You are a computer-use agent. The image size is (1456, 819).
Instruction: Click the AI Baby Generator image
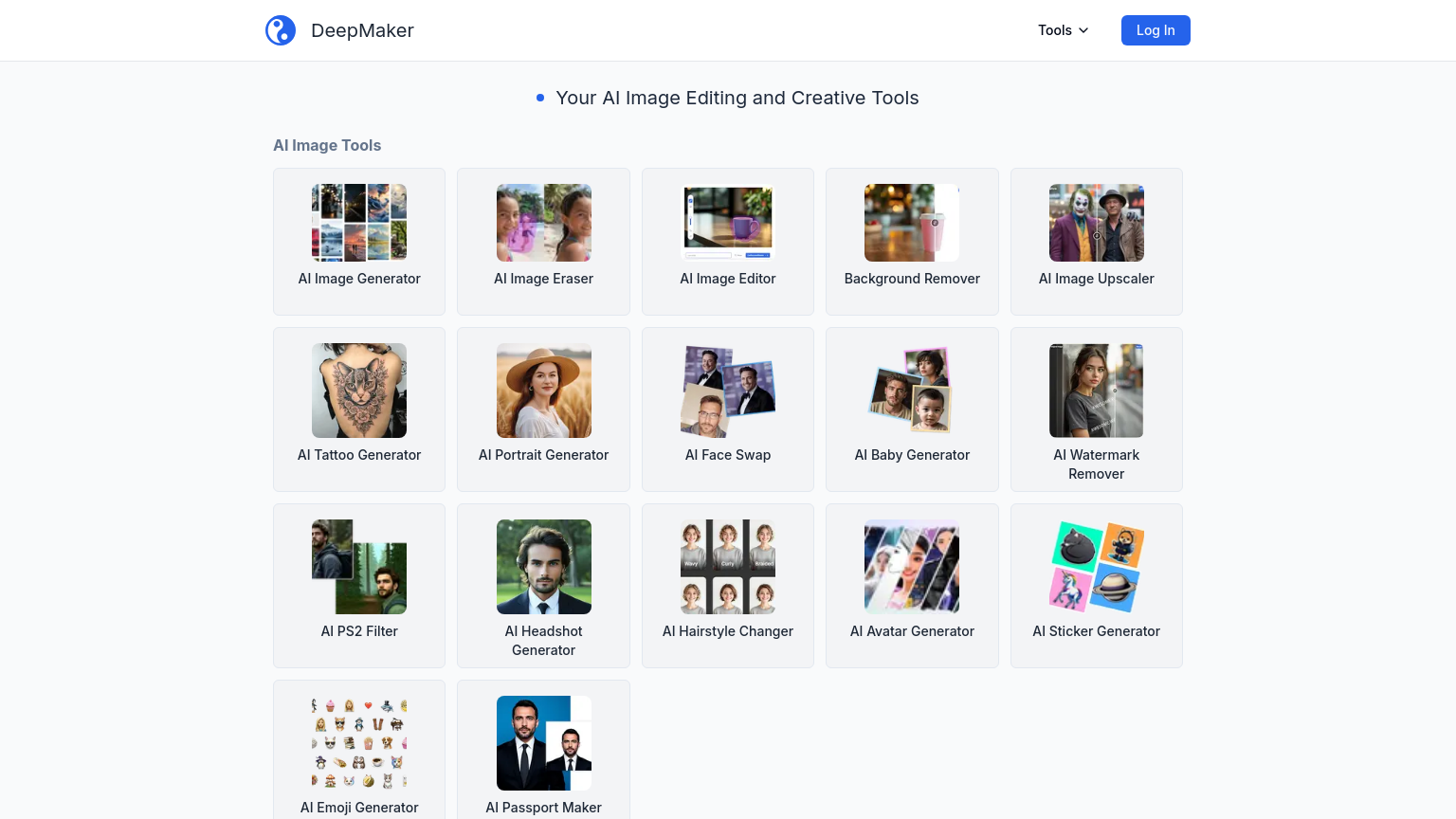click(x=912, y=391)
